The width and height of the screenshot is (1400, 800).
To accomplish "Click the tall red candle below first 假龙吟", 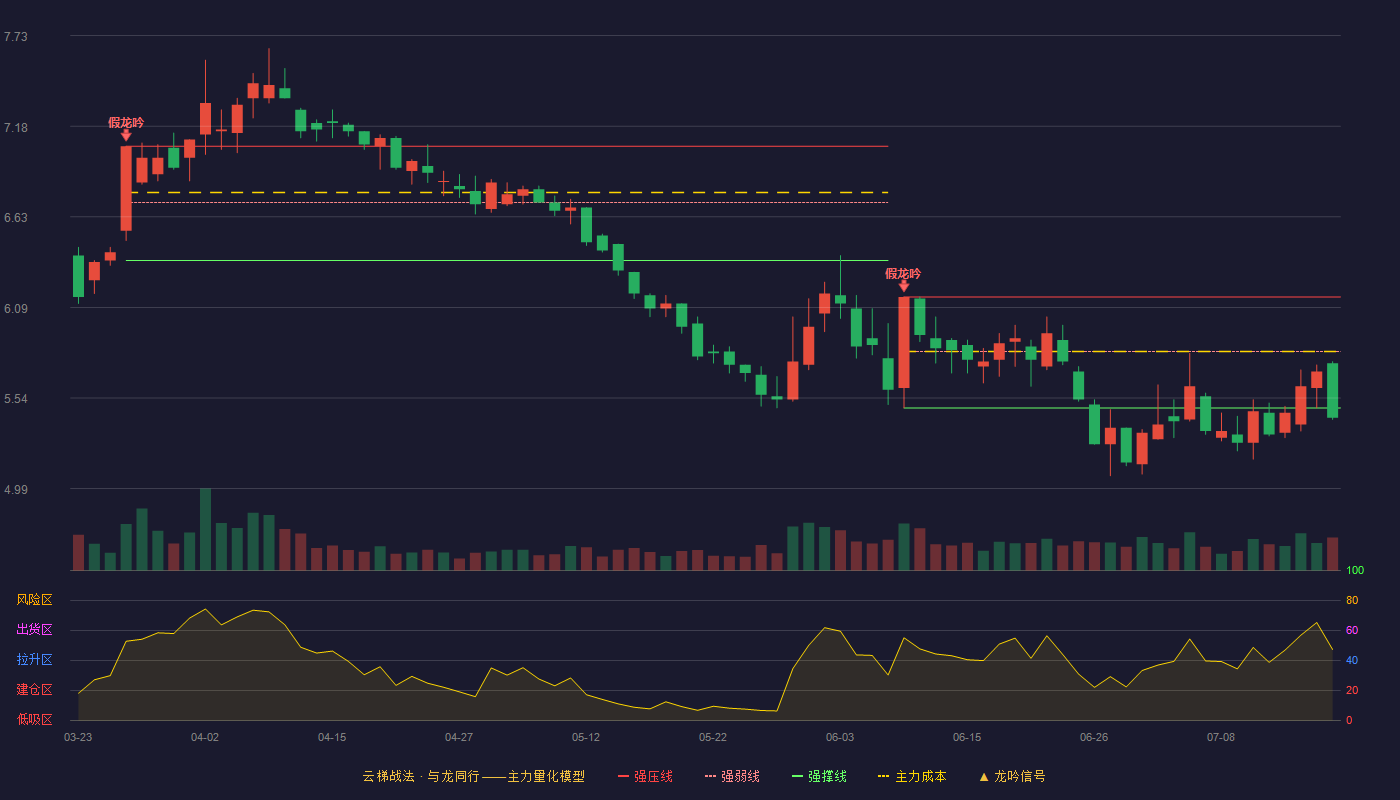I will 126,189.
